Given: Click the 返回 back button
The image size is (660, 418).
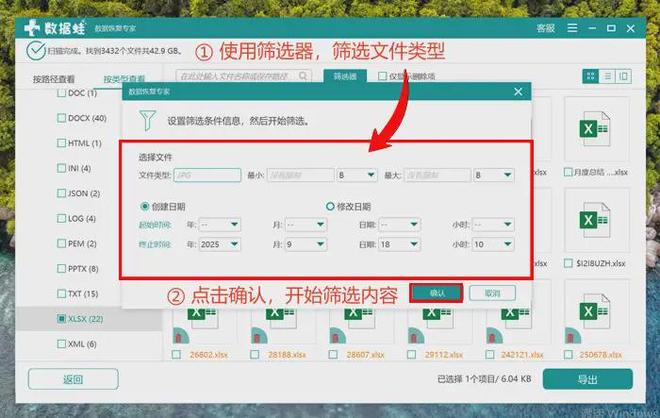Looking at the screenshot, I should coord(73,379).
